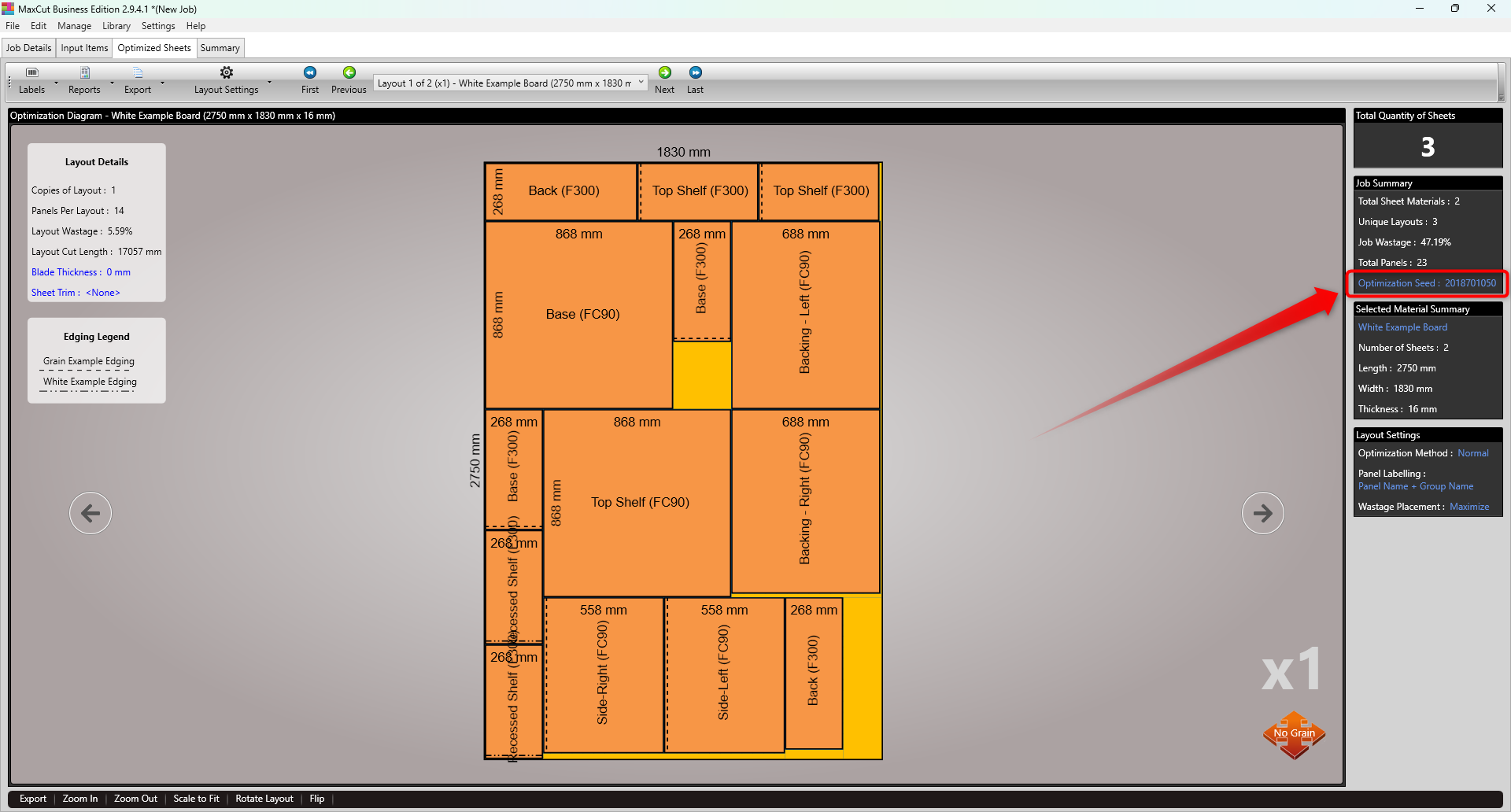Image resolution: width=1511 pixels, height=812 pixels.
Task: Toggle the No Grain direction icon
Action: pos(1295,735)
